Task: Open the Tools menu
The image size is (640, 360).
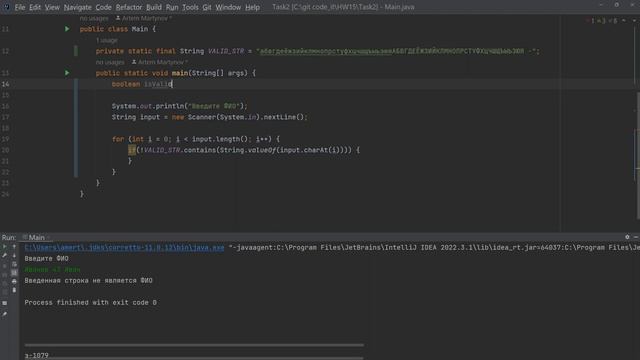Action: pos(190,7)
